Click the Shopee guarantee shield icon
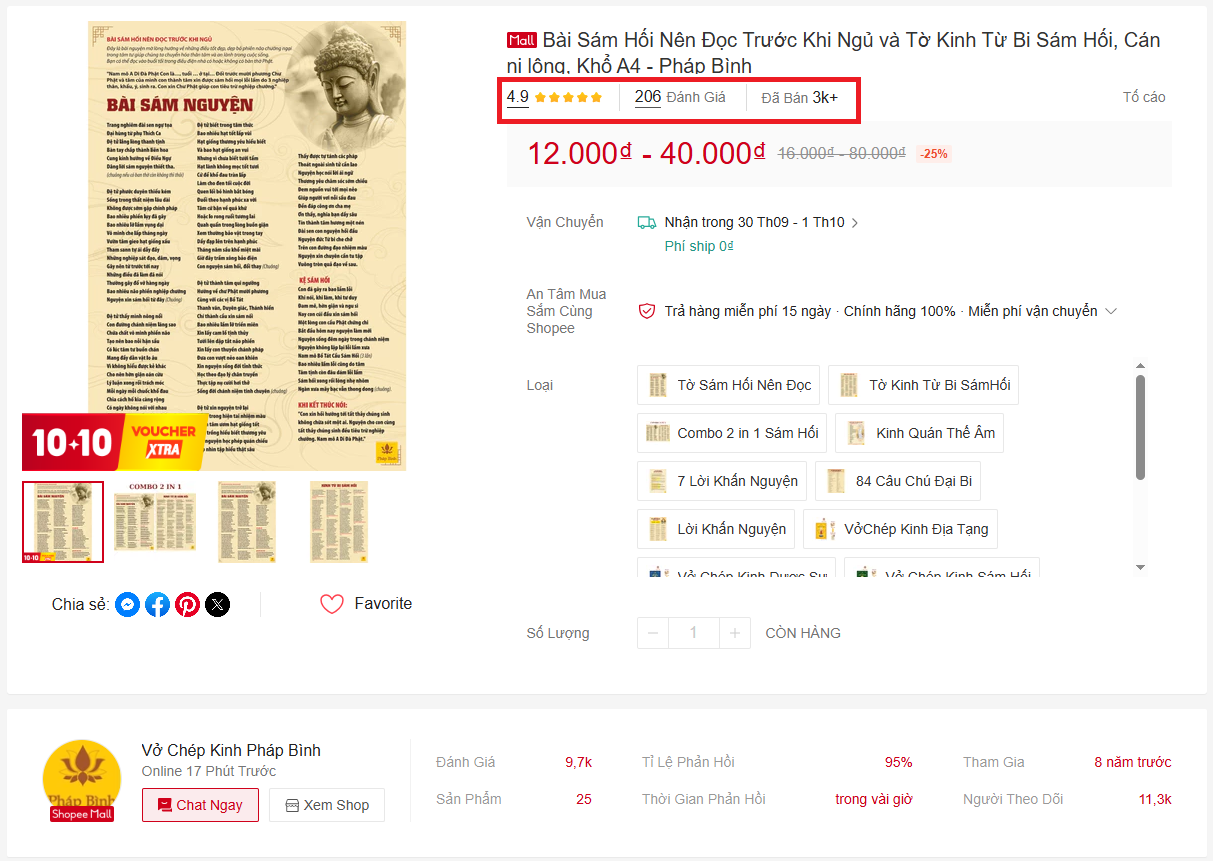This screenshot has height=861, width=1213. click(x=647, y=311)
